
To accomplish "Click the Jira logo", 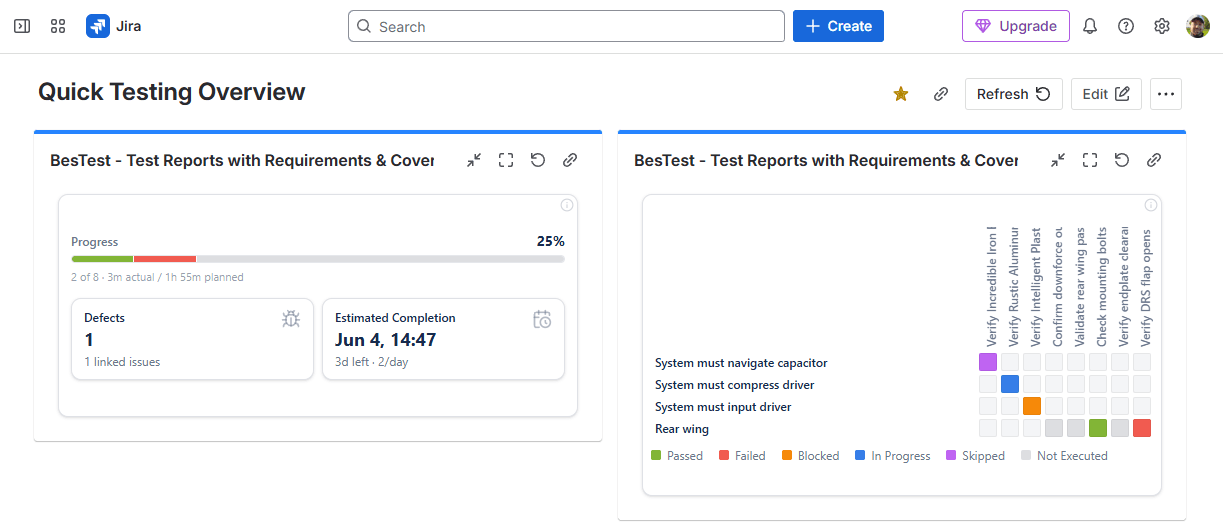I will (113, 26).
